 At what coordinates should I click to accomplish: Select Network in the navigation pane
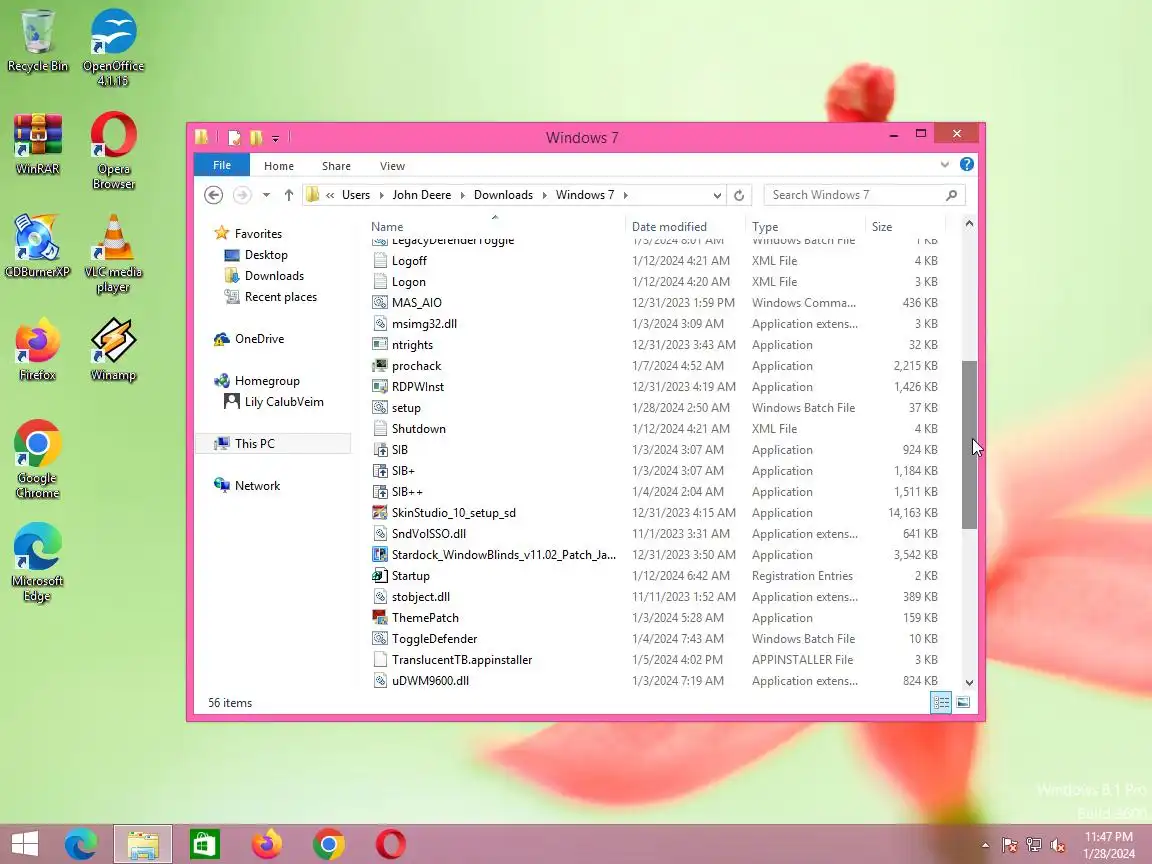pos(257,486)
